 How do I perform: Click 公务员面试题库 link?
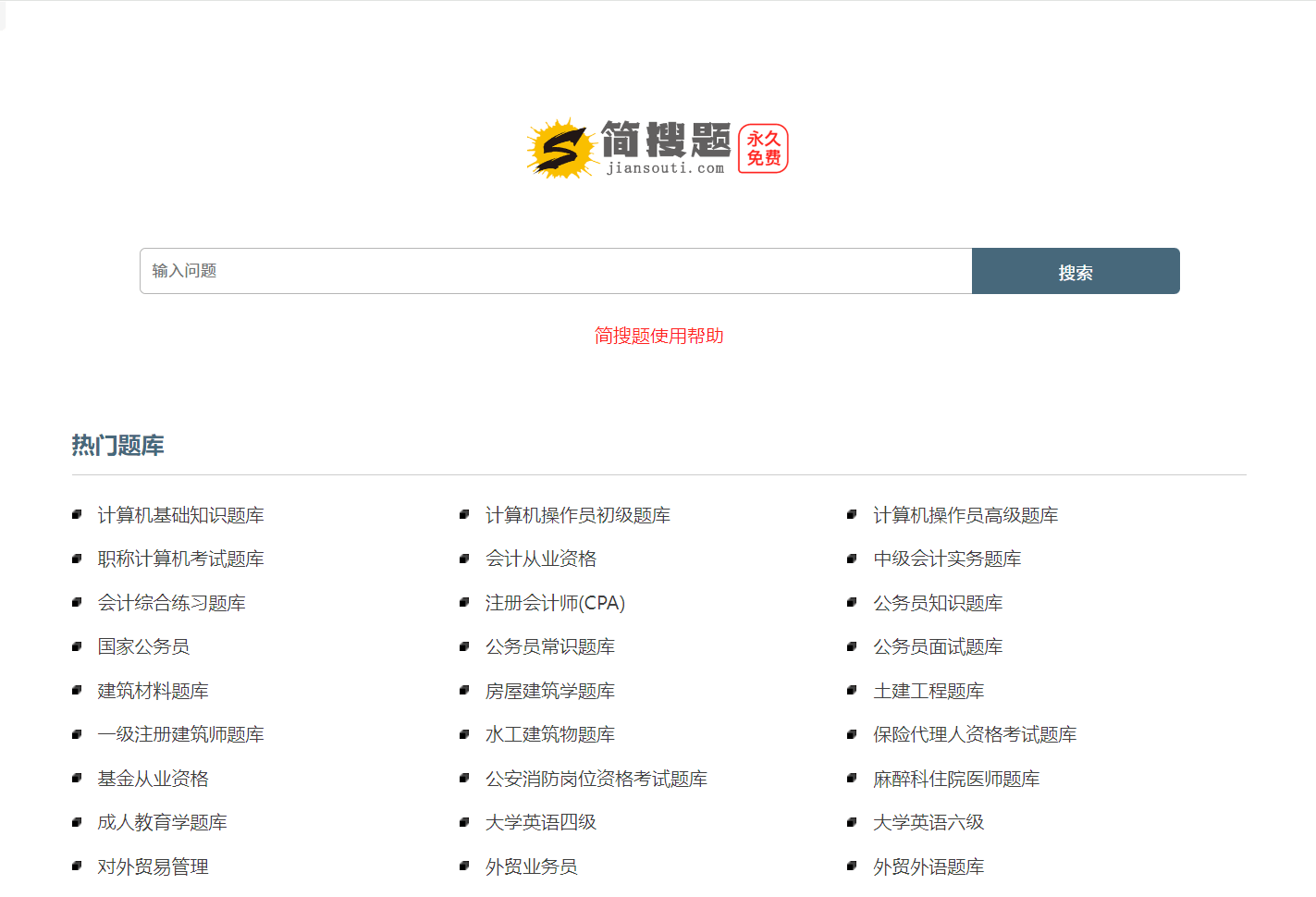pos(937,646)
